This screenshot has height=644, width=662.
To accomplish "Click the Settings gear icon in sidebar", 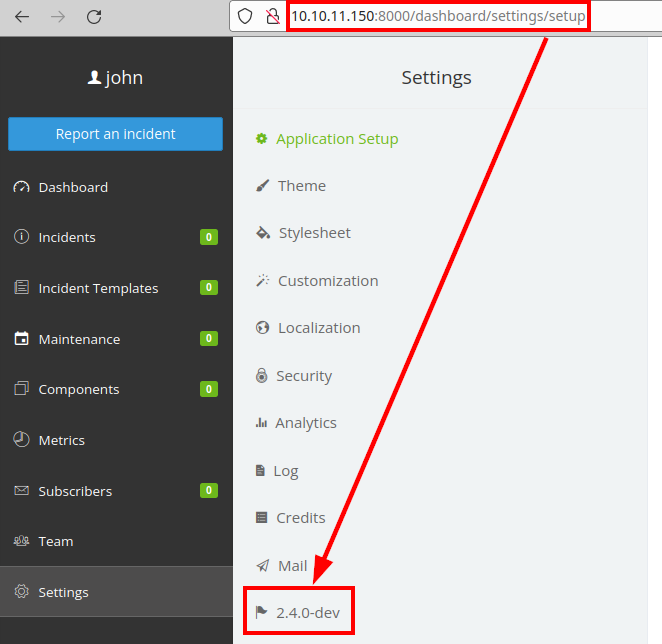I will pyautogui.click(x=22, y=591).
